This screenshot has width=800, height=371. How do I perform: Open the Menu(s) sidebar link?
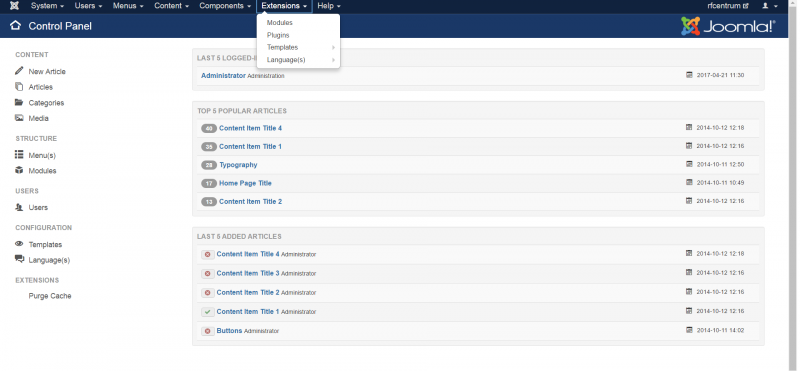point(42,156)
